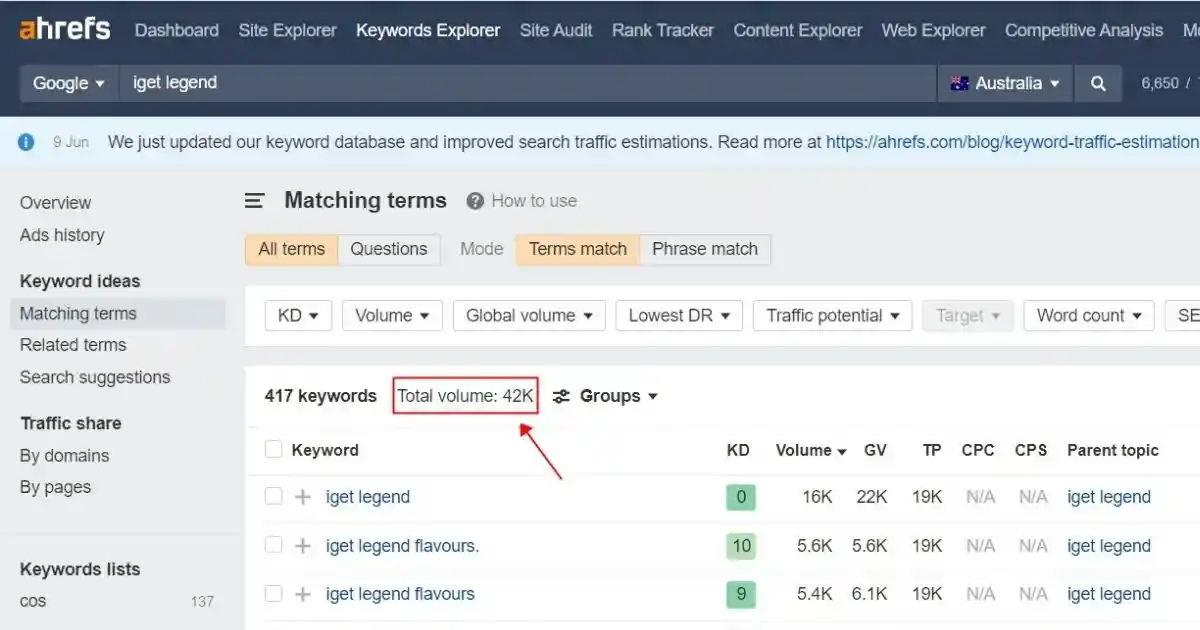Click the KD 0 badge for 'iget legend'
The image size is (1200, 630).
tap(741, 497)
